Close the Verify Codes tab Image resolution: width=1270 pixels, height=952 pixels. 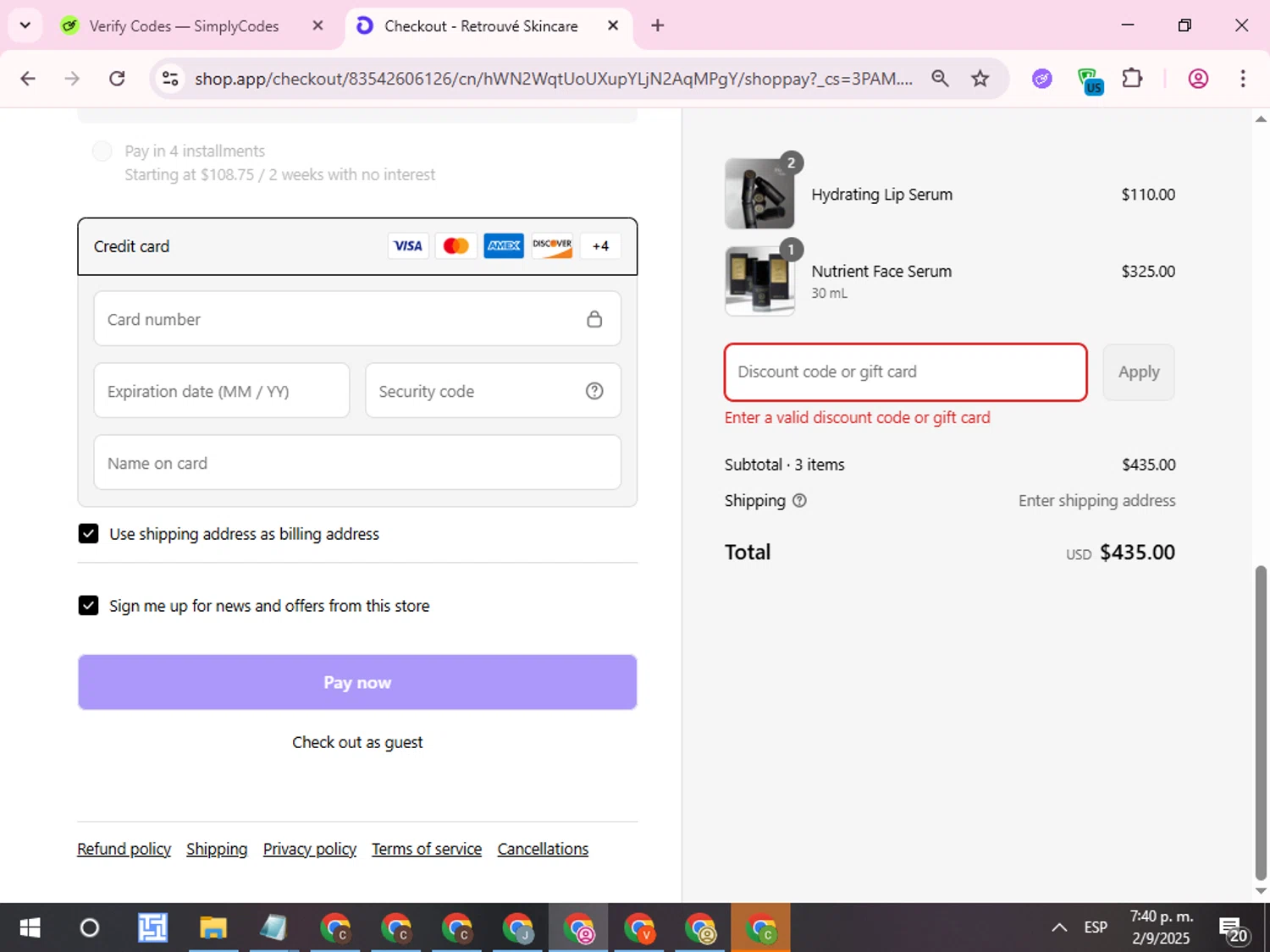point(317,25)
